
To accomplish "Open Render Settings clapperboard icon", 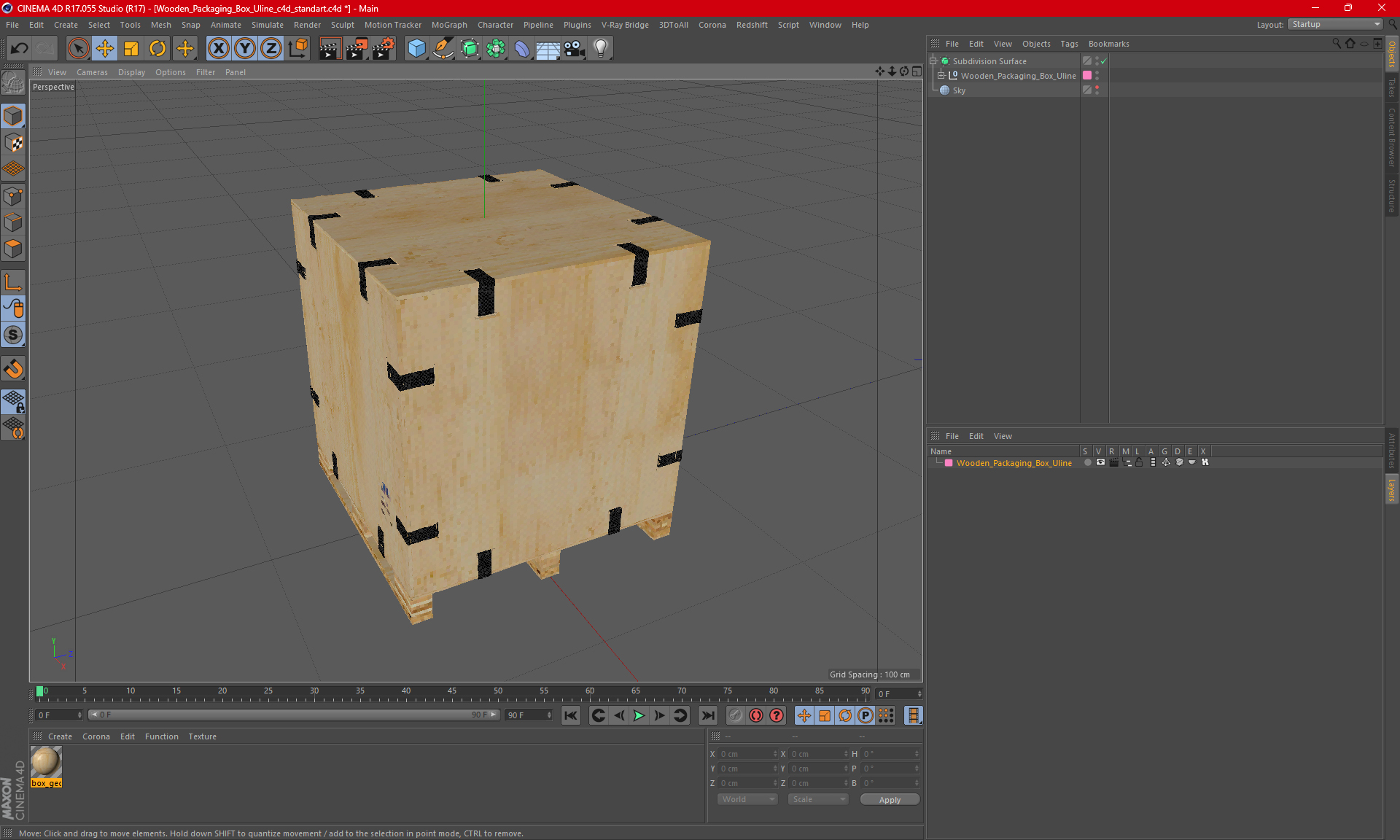I will 384,49.
